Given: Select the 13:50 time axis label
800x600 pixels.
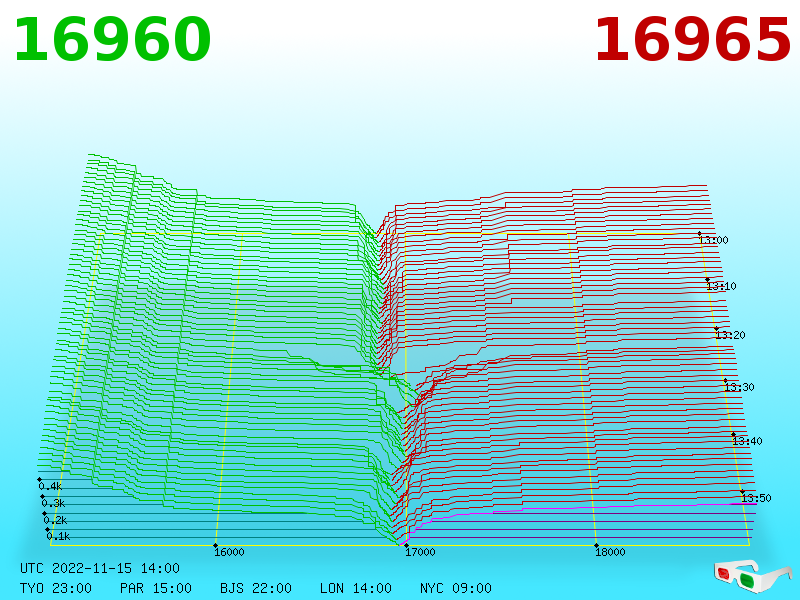Looking at the screenshot, I should tap(757, 498).
